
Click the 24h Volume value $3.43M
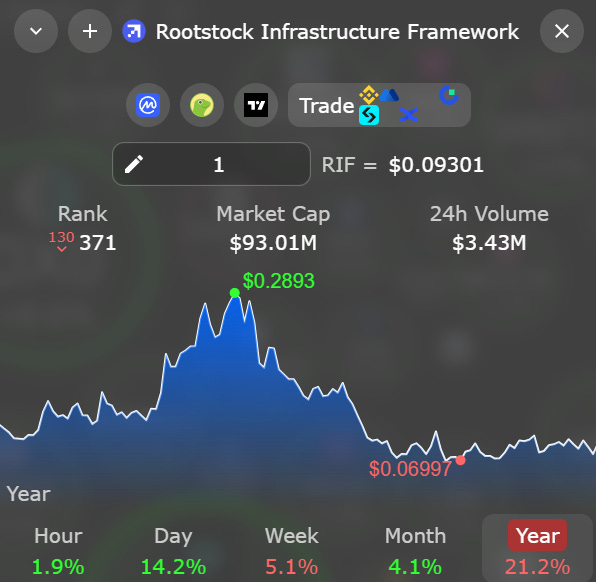click(489, 243)
